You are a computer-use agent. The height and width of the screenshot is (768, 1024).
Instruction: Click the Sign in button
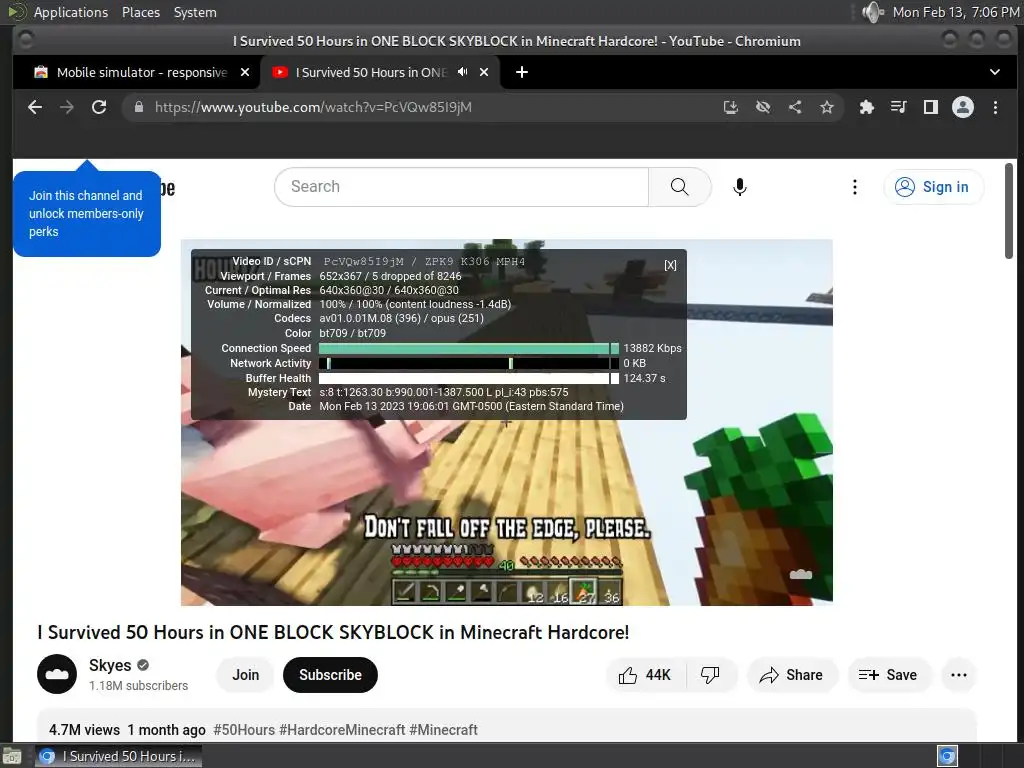[933, 187]
